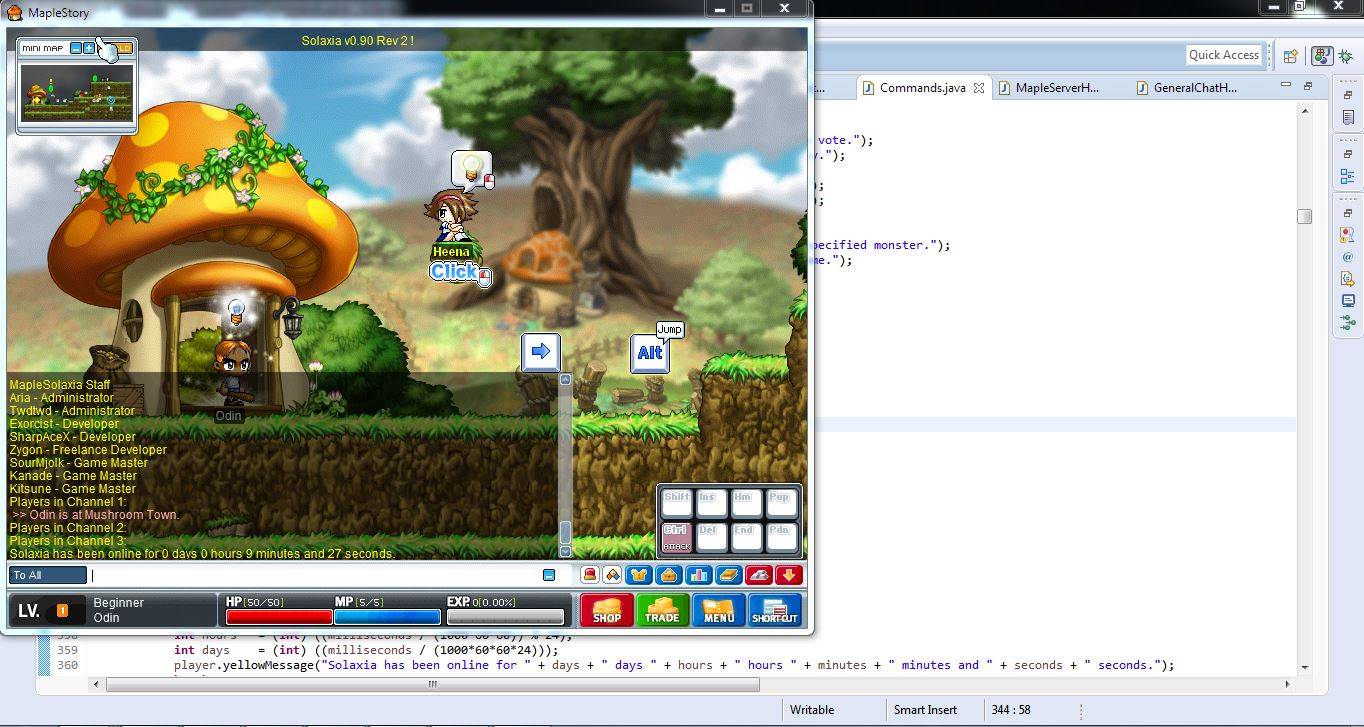Click the End quick slot

point(746,537)
